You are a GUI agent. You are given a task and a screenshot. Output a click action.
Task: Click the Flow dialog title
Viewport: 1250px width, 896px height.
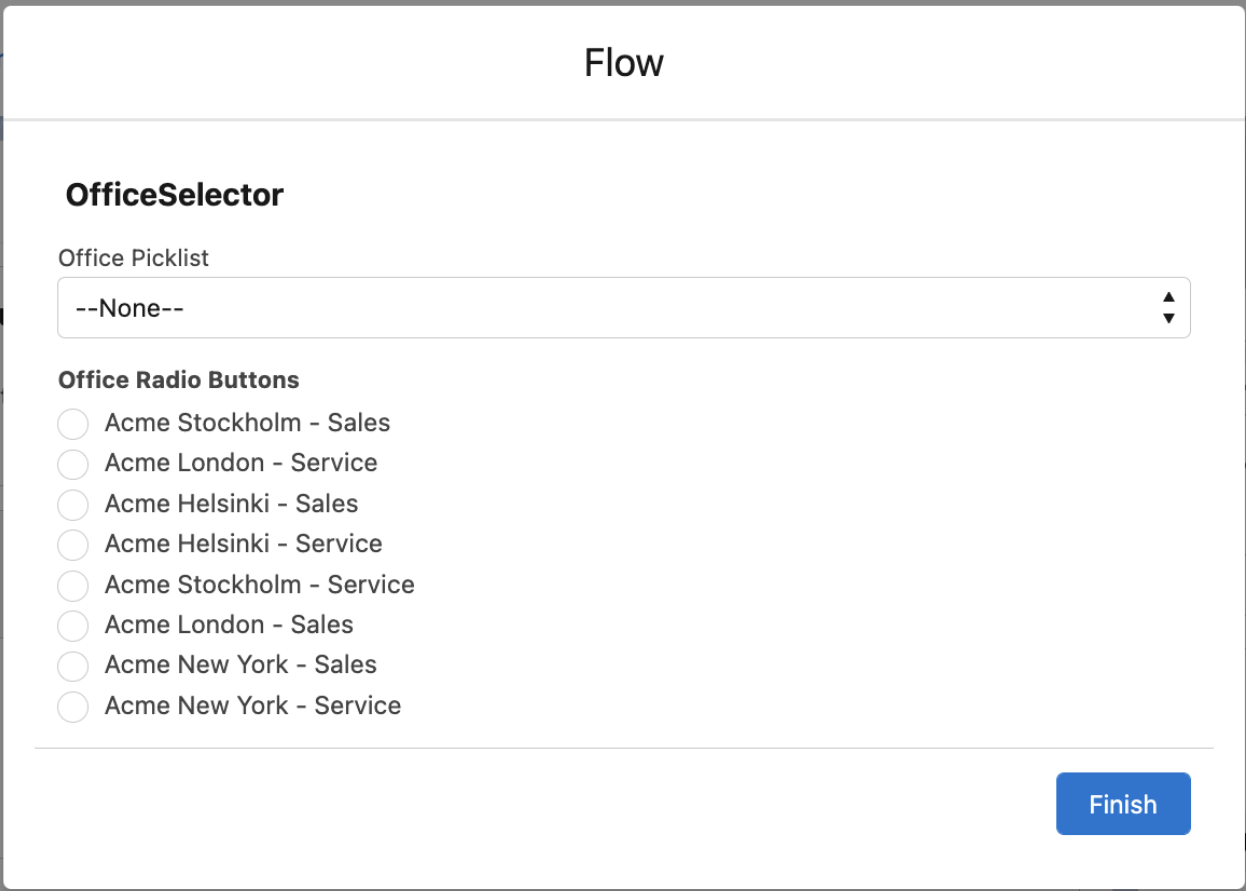click(623, 62)
